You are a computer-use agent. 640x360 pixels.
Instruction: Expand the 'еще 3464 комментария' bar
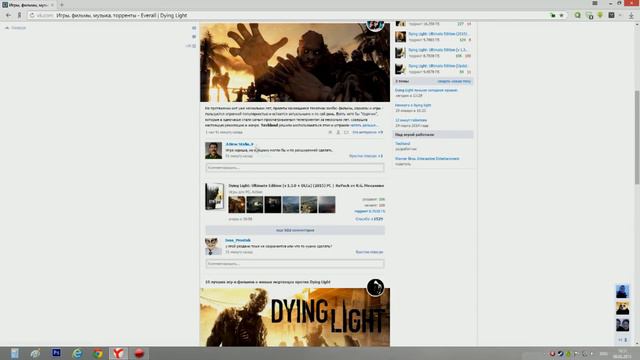pos(295,230)
